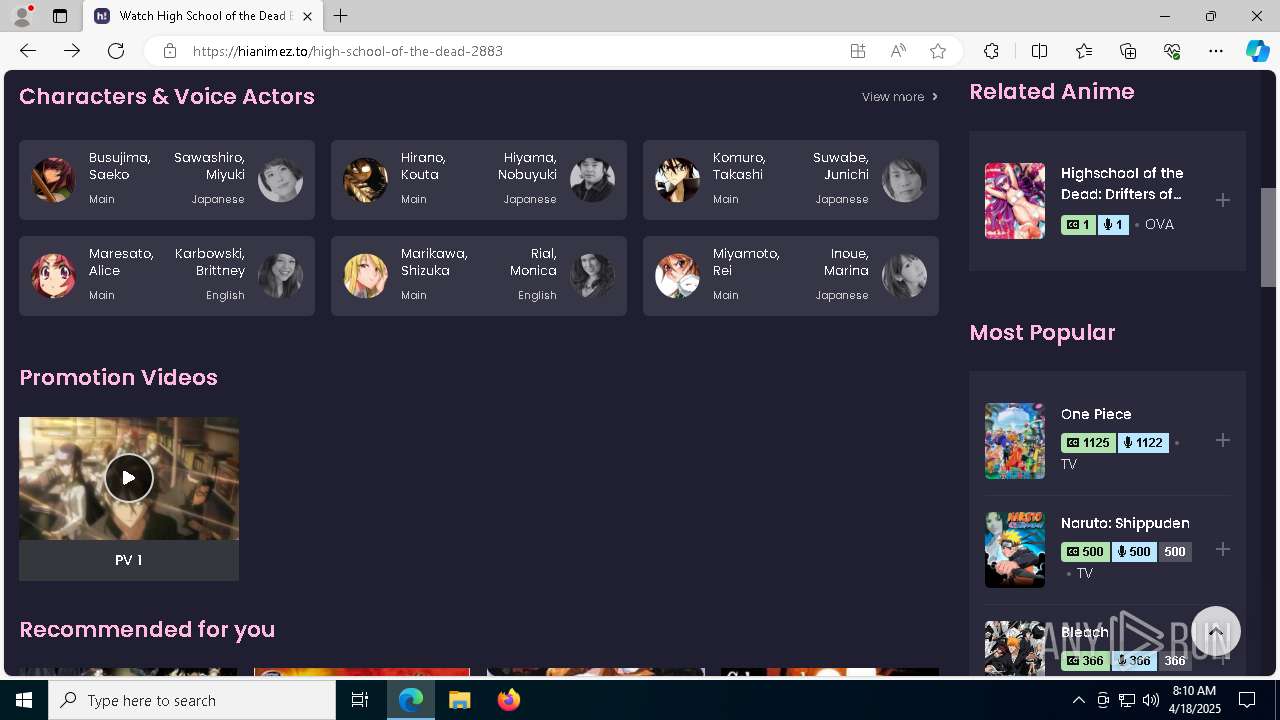Click Miyuki Sawashiro's voice actor photo

point(280,180)
